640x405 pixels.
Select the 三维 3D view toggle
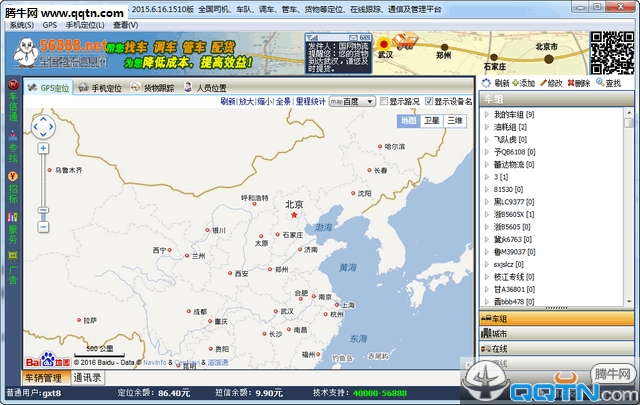[455, 120]
